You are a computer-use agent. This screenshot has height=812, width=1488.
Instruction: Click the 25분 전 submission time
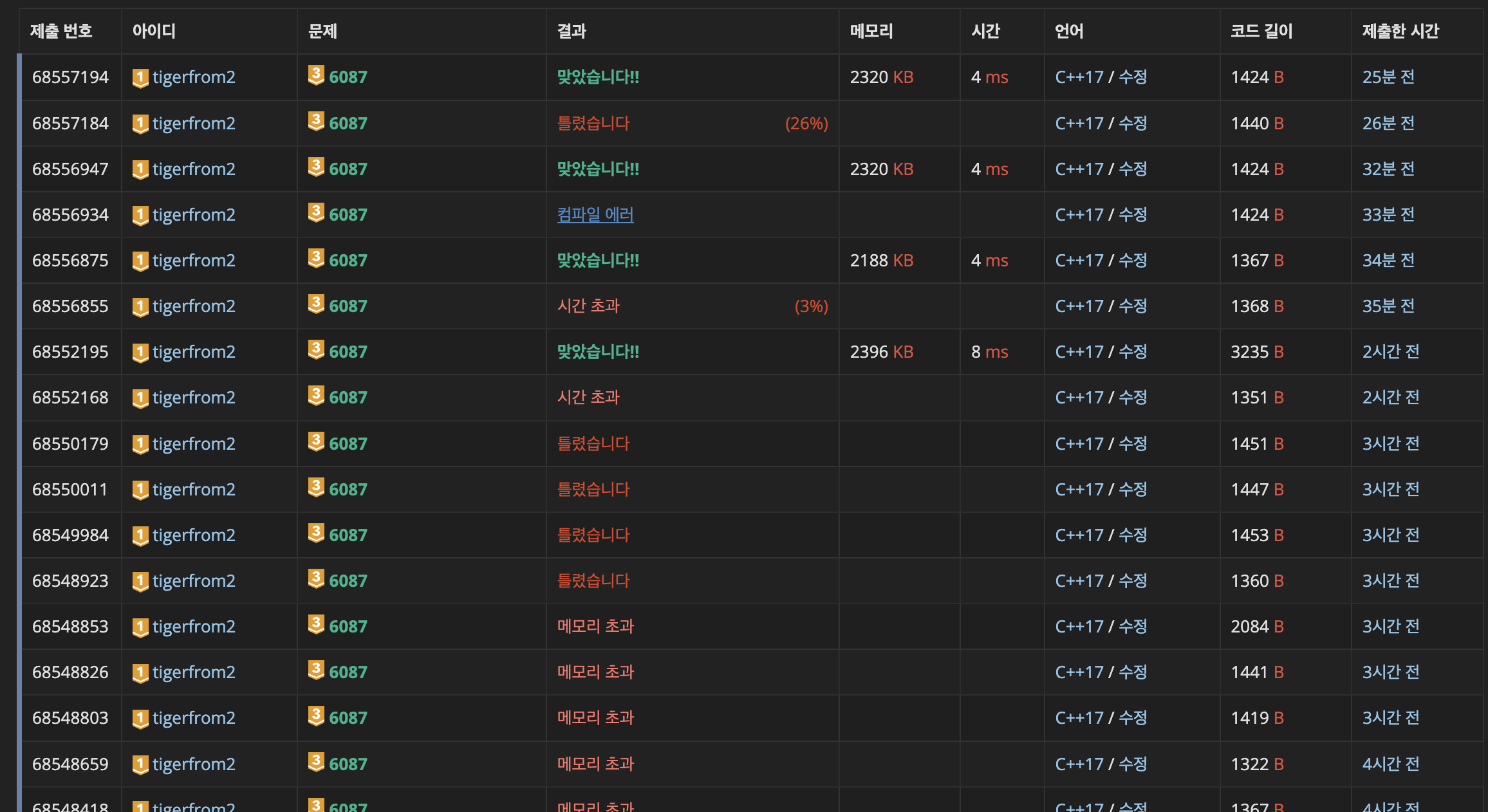click(1388, 77)
